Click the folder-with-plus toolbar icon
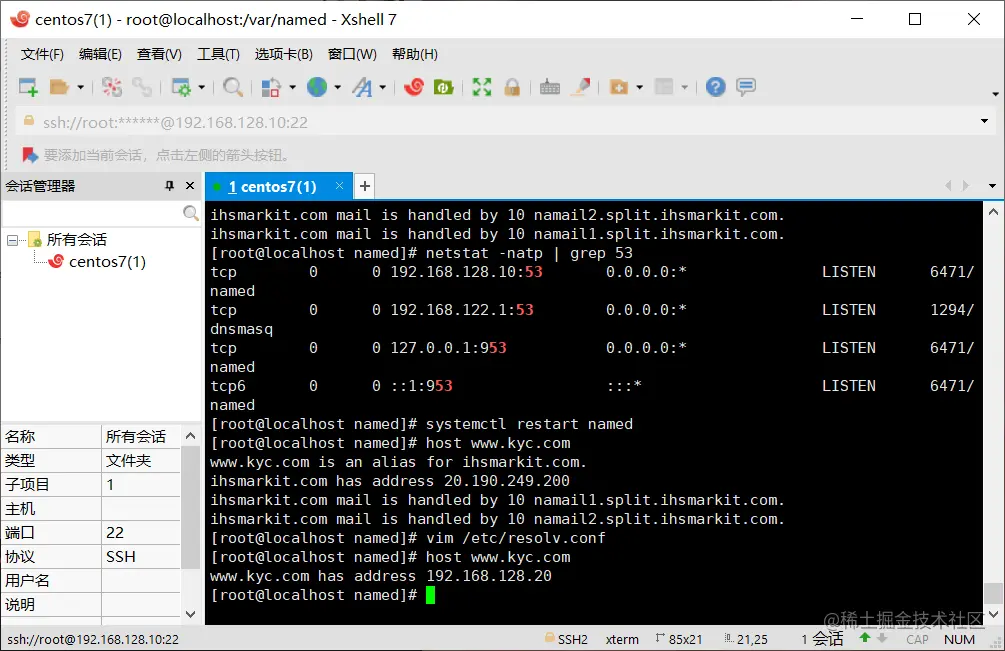Viewport: 1005px width, 651px height. click(619, 87)
